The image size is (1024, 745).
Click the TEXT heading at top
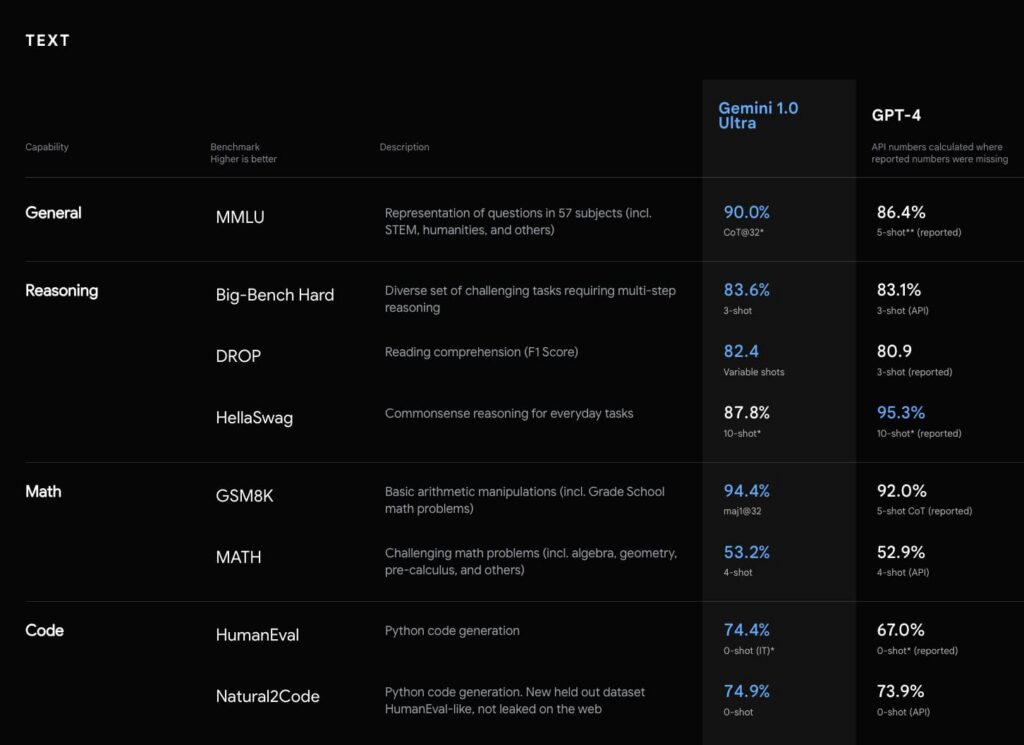pos(47,41)
